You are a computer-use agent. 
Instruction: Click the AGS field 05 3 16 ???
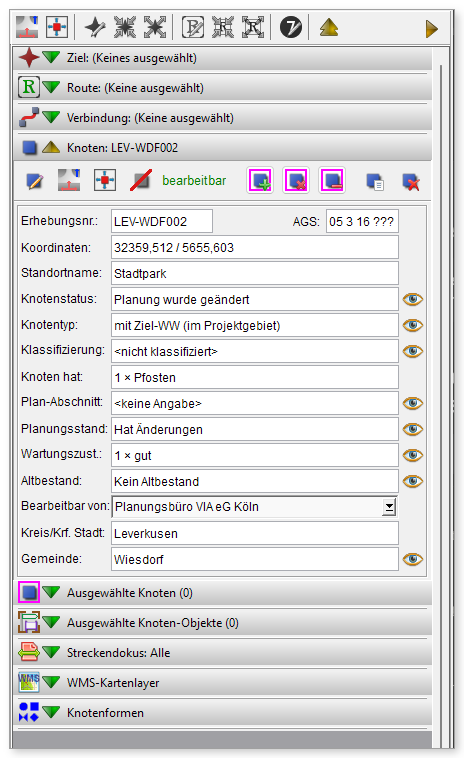coord(362,221)
